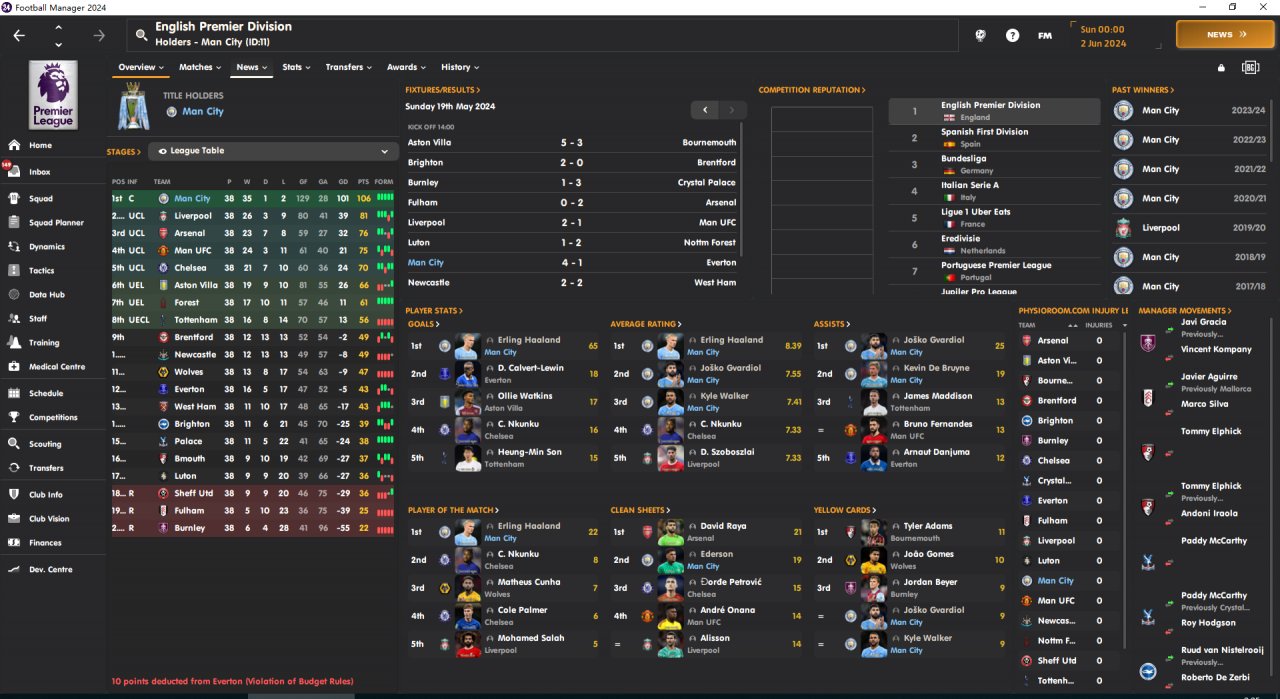Open search with the magnifier icon
1280x699 pixels.
[x=141, y=35]
